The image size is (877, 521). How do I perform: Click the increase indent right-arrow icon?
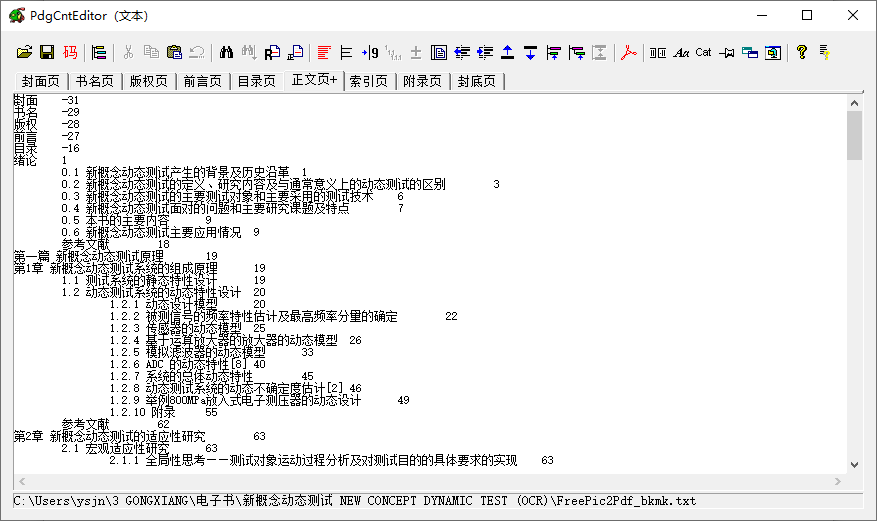pos(485,53)
